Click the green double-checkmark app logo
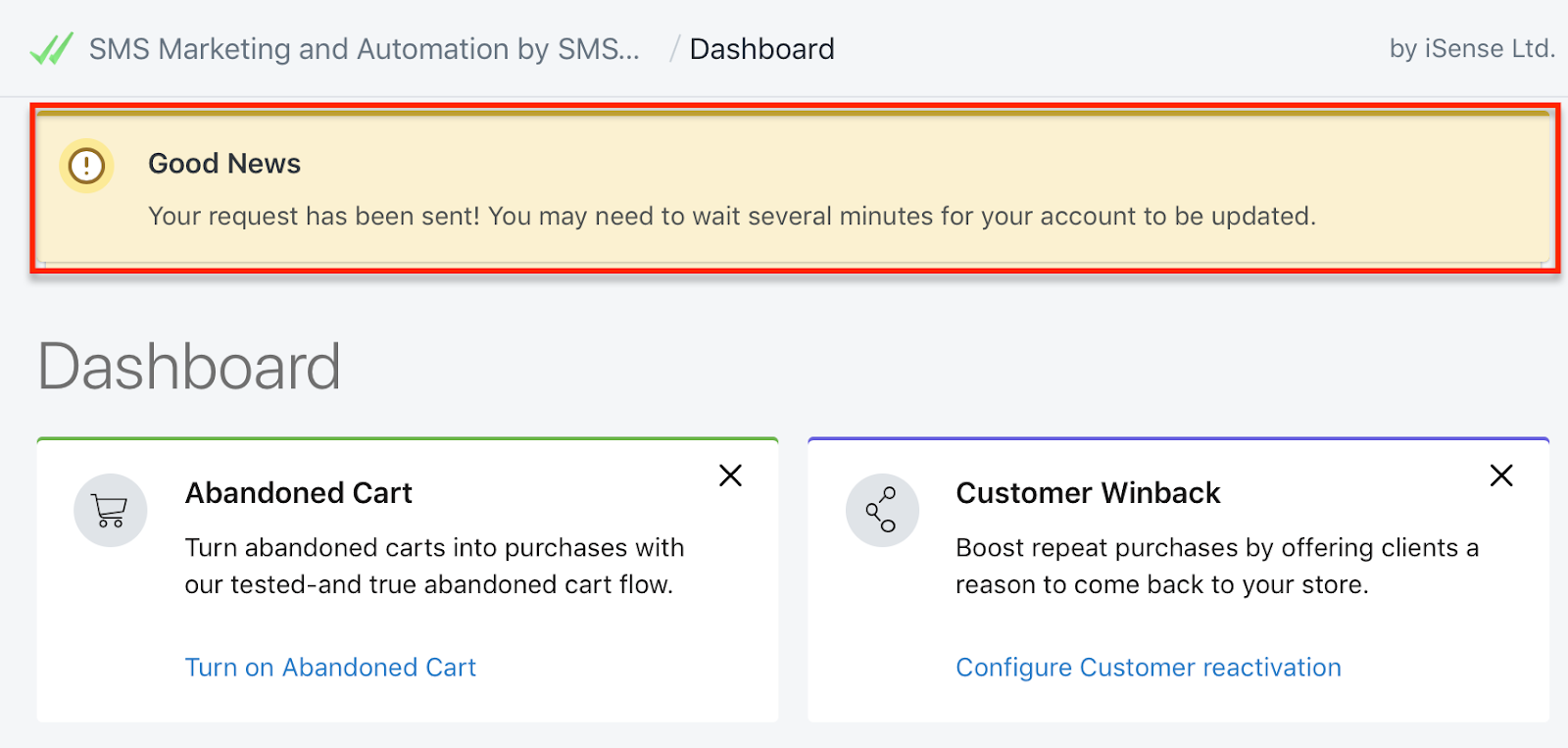 pos(51,48)
